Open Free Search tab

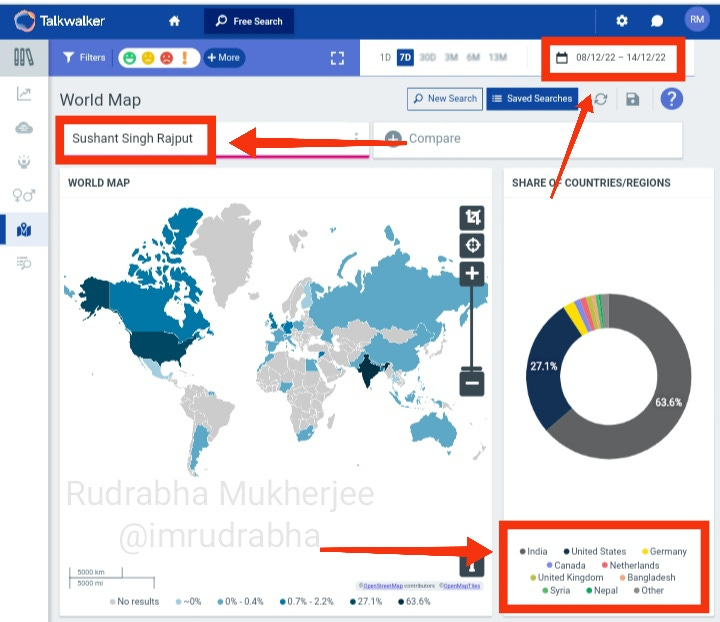(249, 21)
